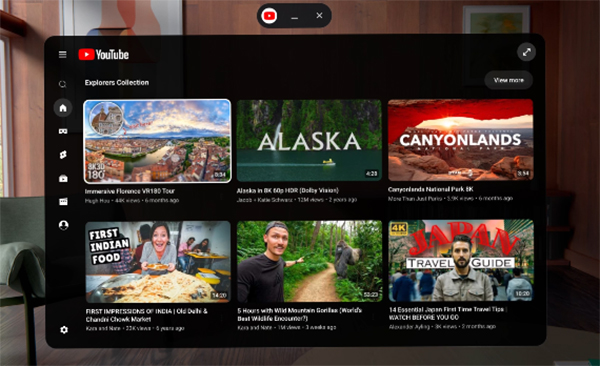Open the Library icon in sidebar
The height and width of the screenshot is (366, 600).
point(63,201)
